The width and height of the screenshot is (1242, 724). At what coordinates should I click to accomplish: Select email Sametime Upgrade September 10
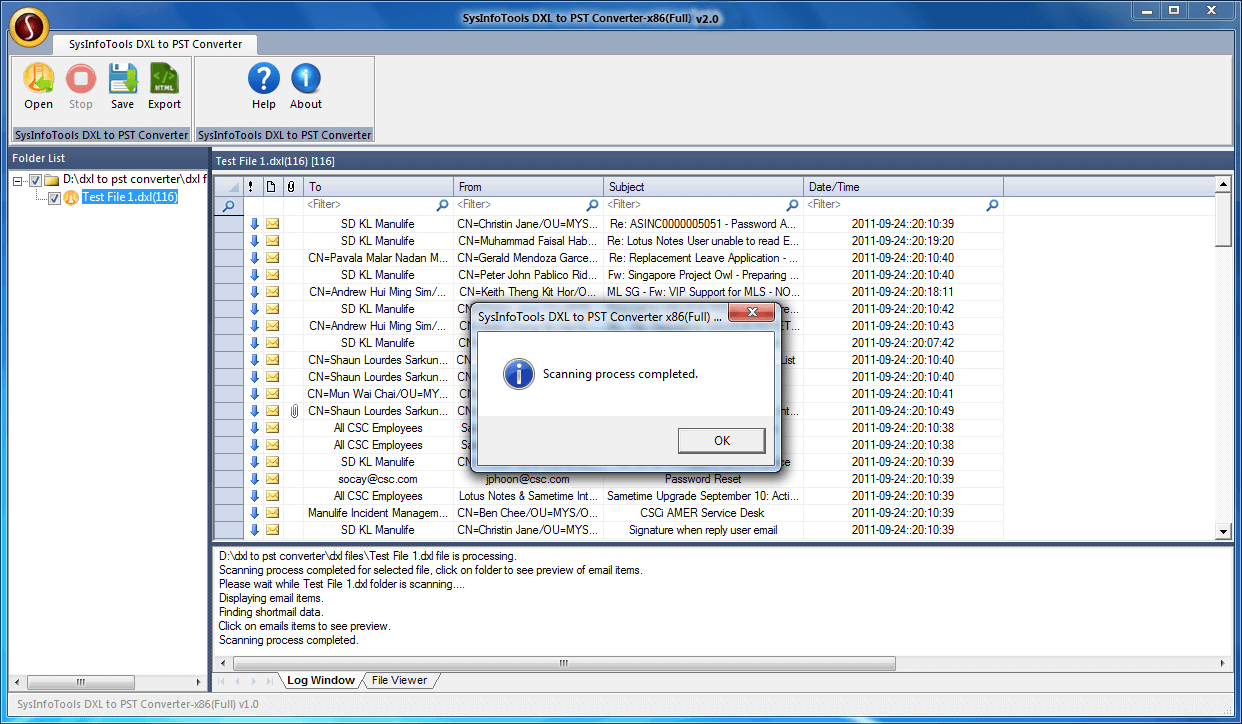(703, 496)
